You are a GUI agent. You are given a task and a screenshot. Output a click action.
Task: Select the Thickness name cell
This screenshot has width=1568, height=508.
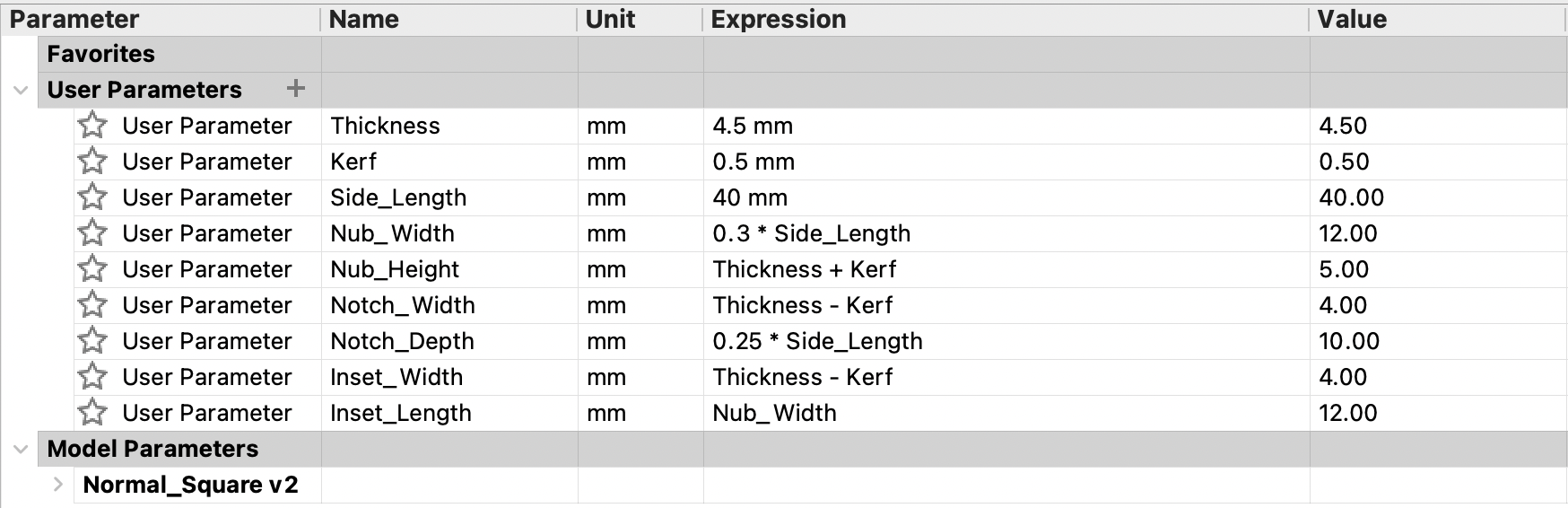(449, 126)
